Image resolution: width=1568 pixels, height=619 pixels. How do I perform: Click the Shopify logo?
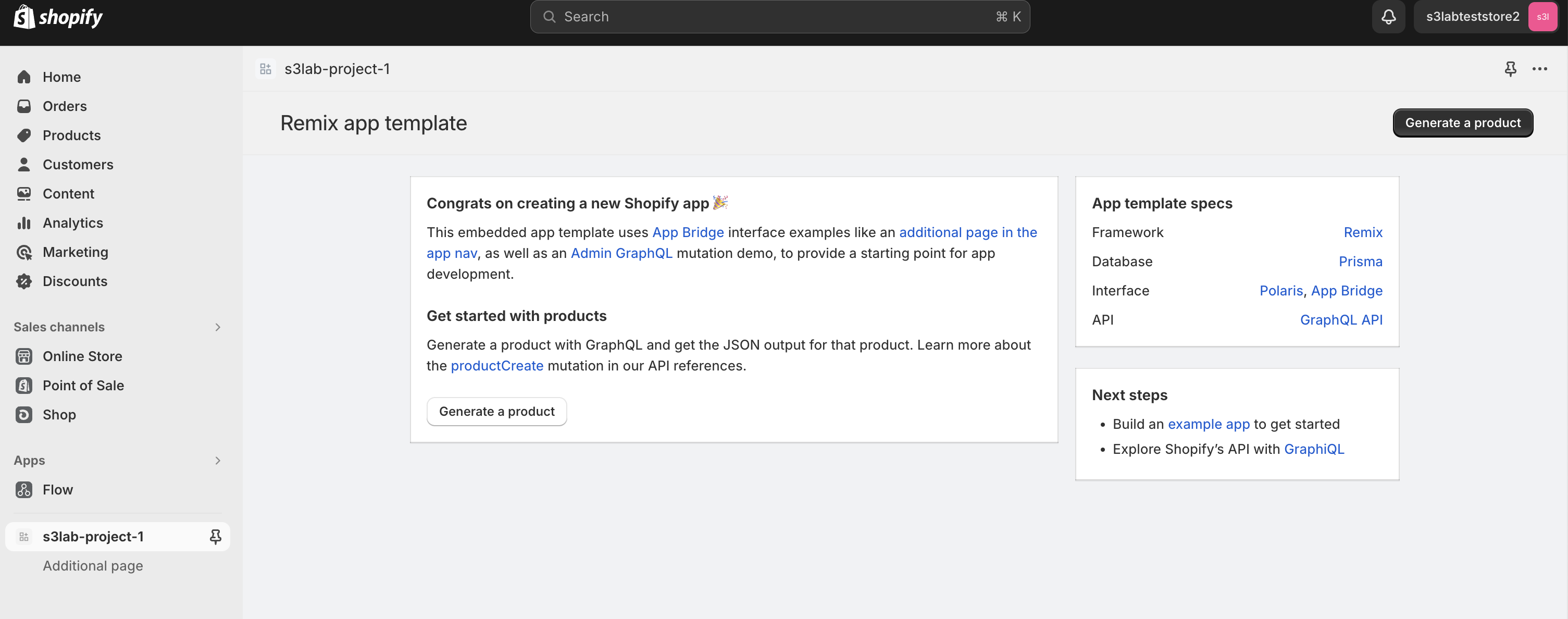58,17
